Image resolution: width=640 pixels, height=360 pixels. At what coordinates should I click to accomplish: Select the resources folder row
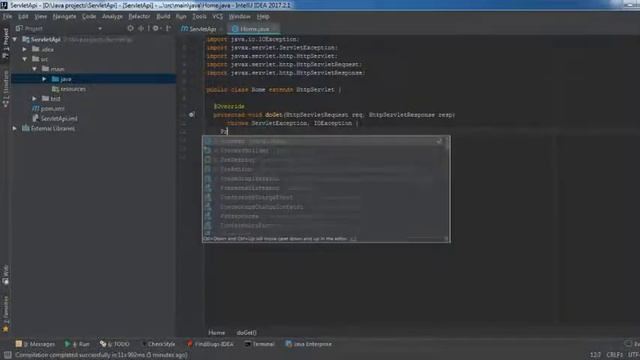pyautogui.click(x=93, y=89)
